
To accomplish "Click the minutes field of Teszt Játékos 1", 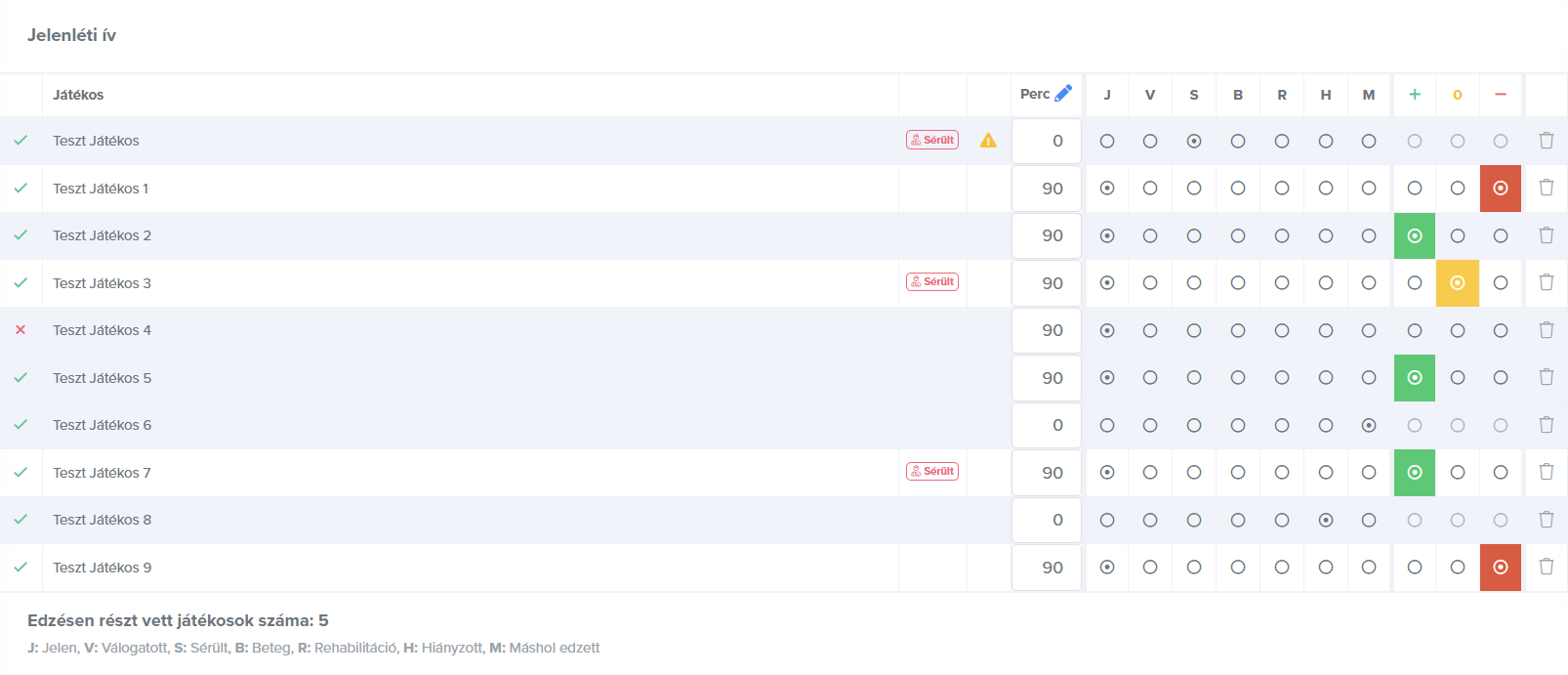I will 1047,188.
